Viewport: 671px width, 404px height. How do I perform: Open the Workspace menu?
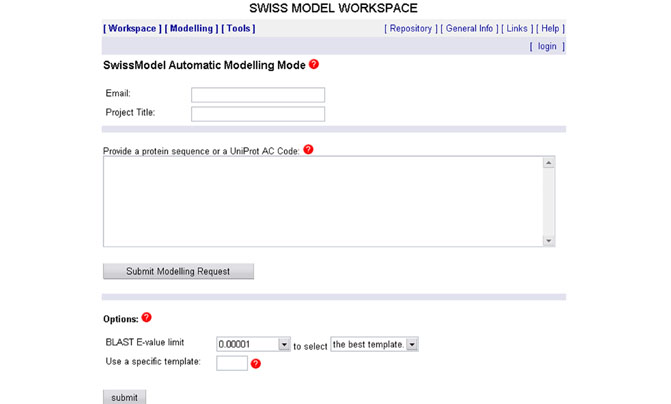click(132, 28)
